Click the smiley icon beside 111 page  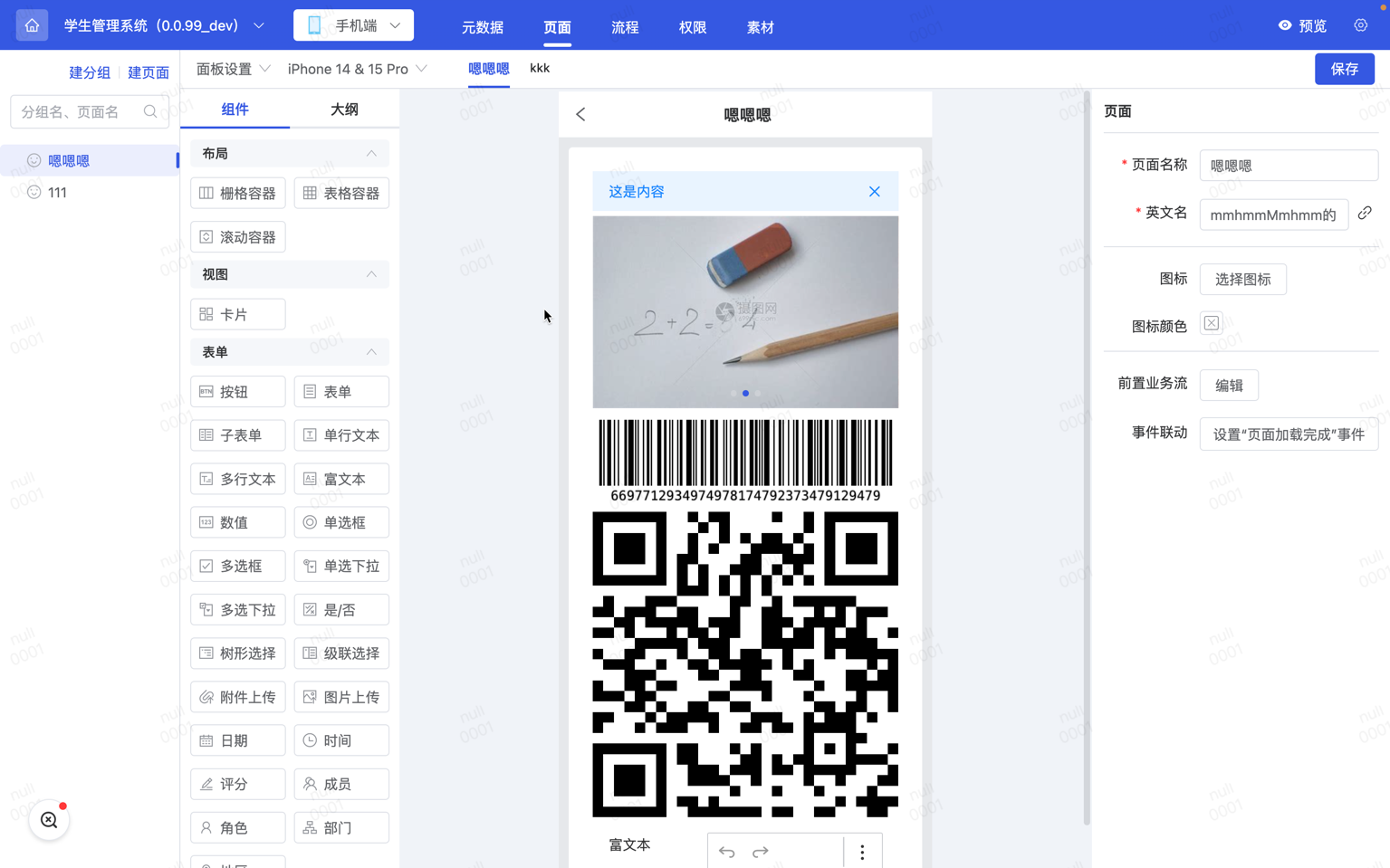click(34, 192)
